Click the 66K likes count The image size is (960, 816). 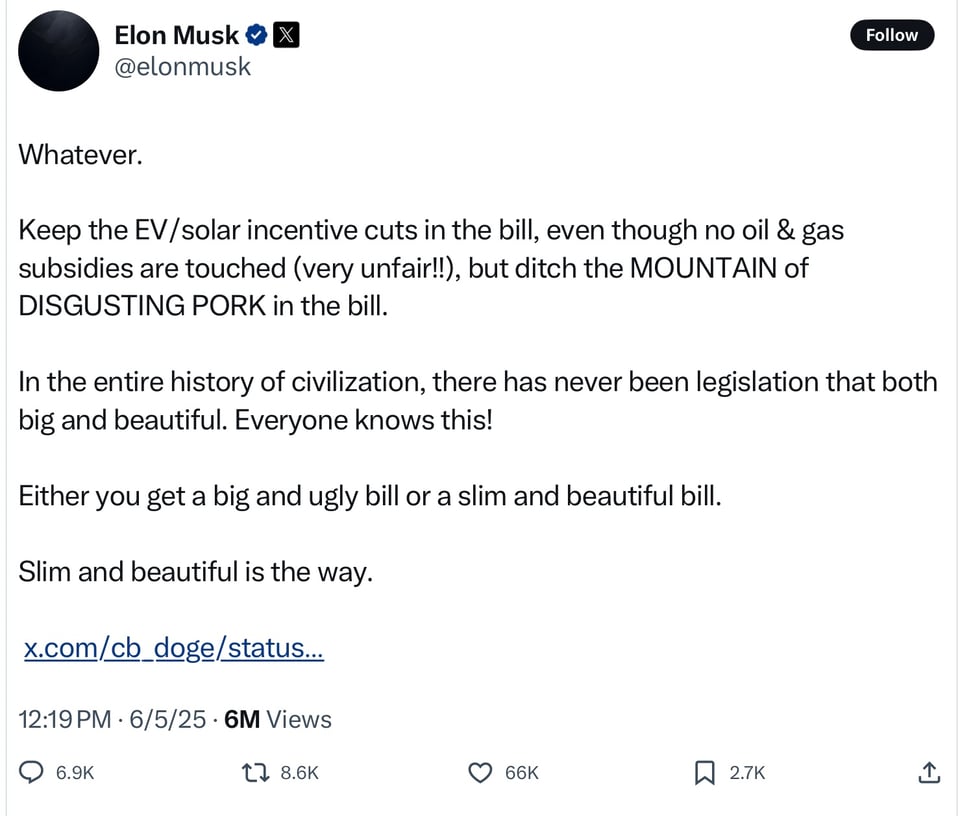point(522,772)
